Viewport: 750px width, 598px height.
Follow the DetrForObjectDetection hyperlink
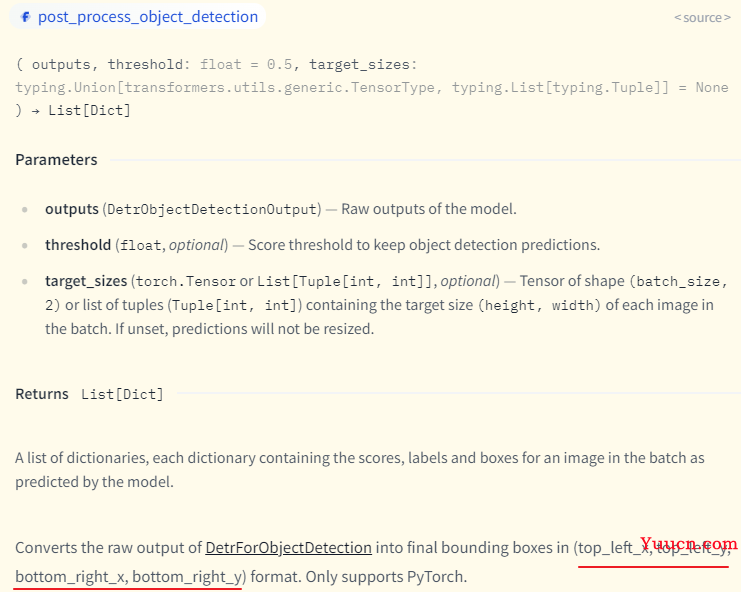pos(288,548)
